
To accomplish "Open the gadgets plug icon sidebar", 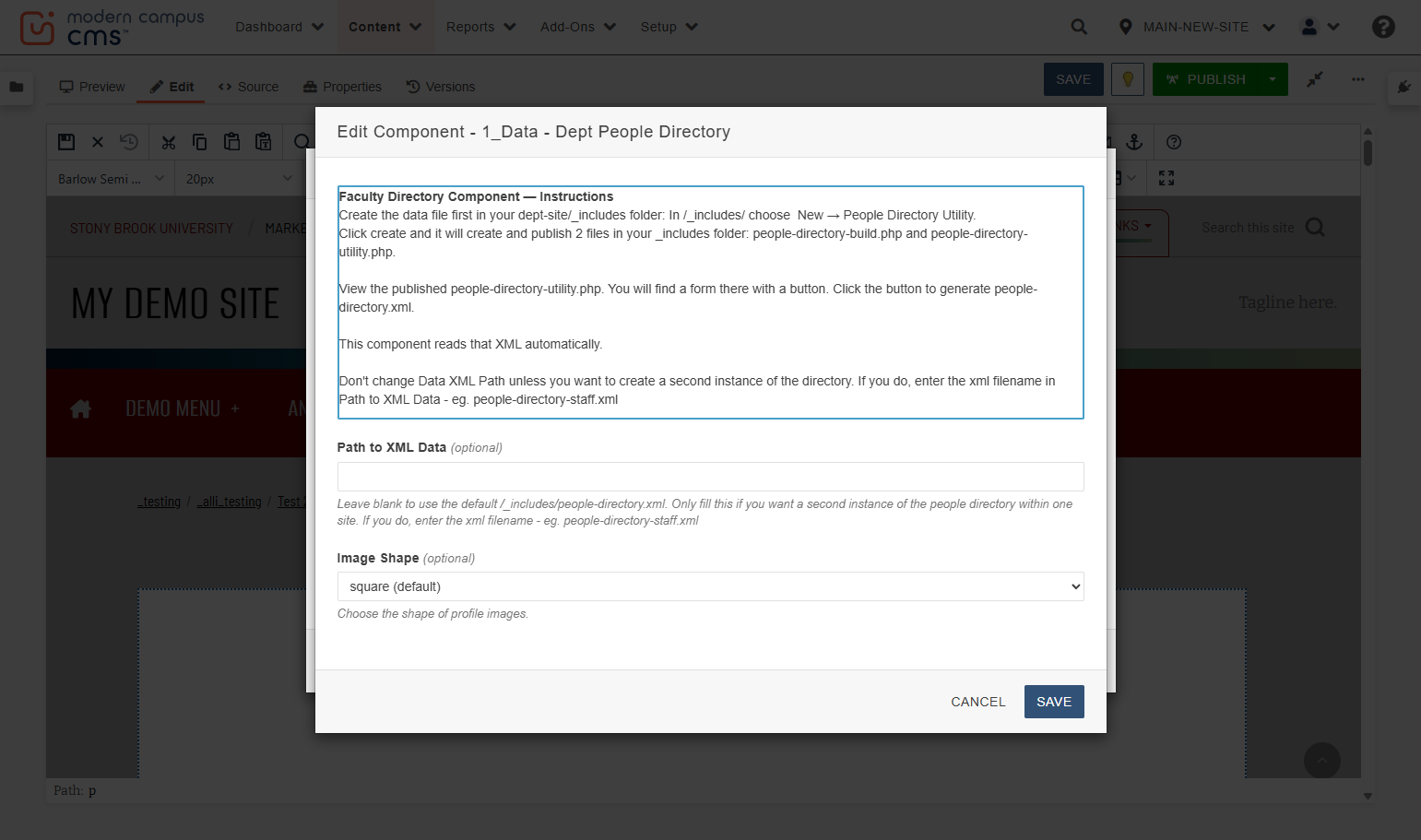I will point(1403,87).
